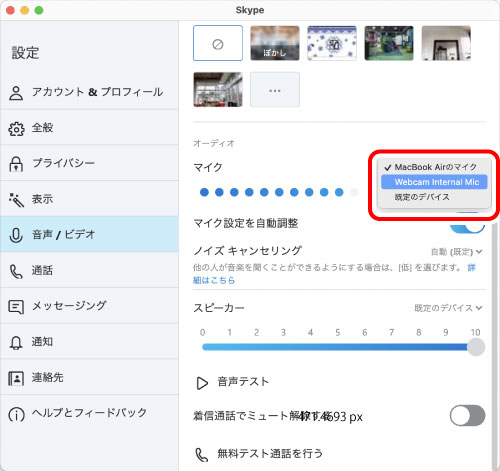Click the マイク label
500x471 pixels.
tap(208, 167)
